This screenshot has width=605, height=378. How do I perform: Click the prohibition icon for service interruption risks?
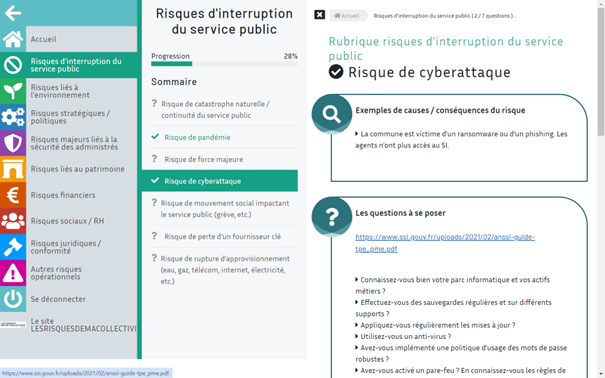(x=13, y=65)
